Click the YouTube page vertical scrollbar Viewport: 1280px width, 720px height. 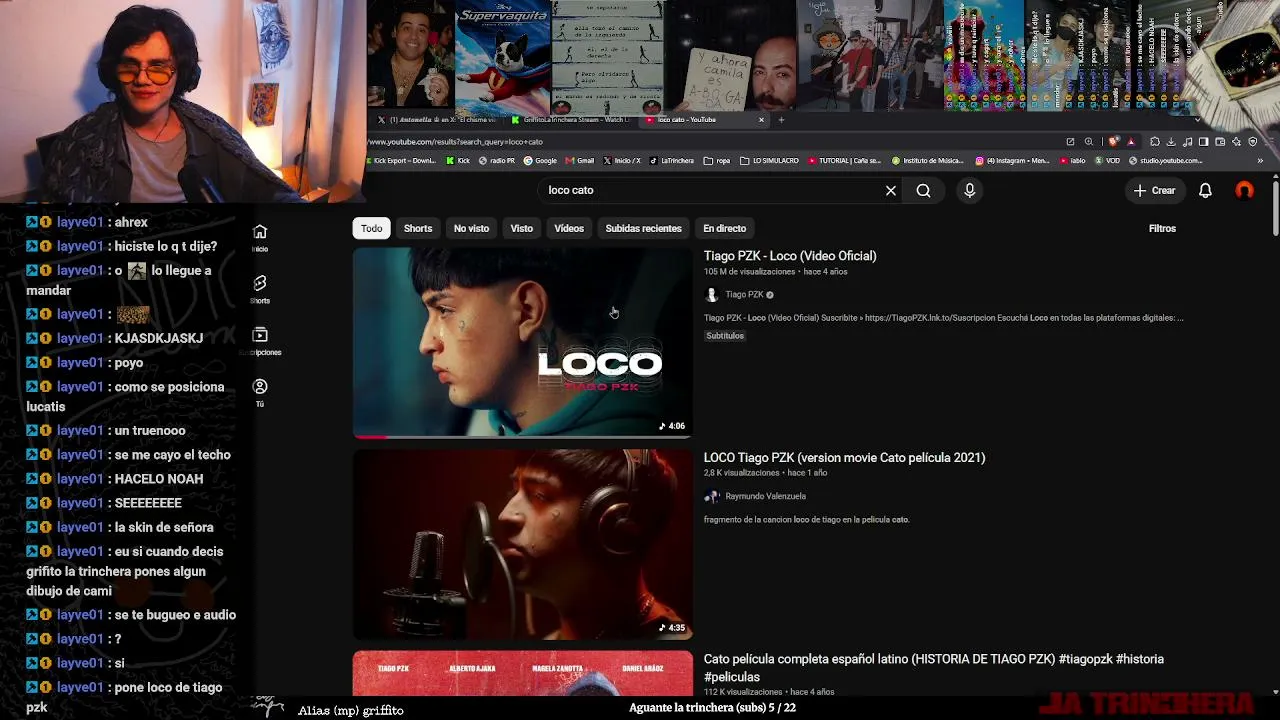(1275, 209)
